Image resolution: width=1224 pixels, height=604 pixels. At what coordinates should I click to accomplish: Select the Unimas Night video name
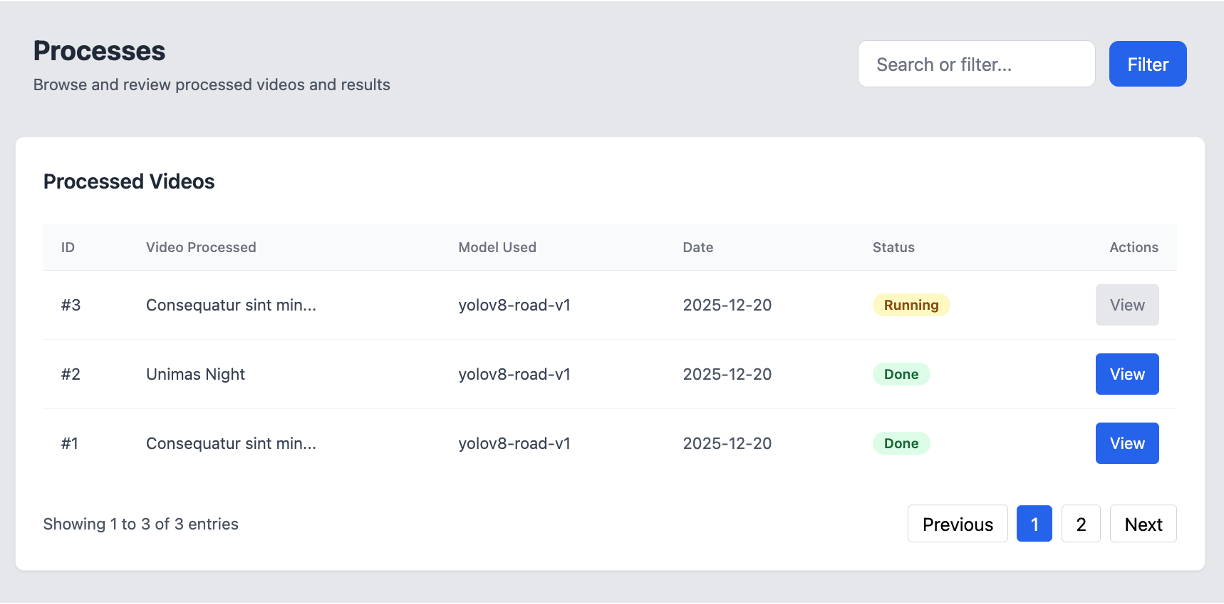pyautogui.click(x=196, y=374)
